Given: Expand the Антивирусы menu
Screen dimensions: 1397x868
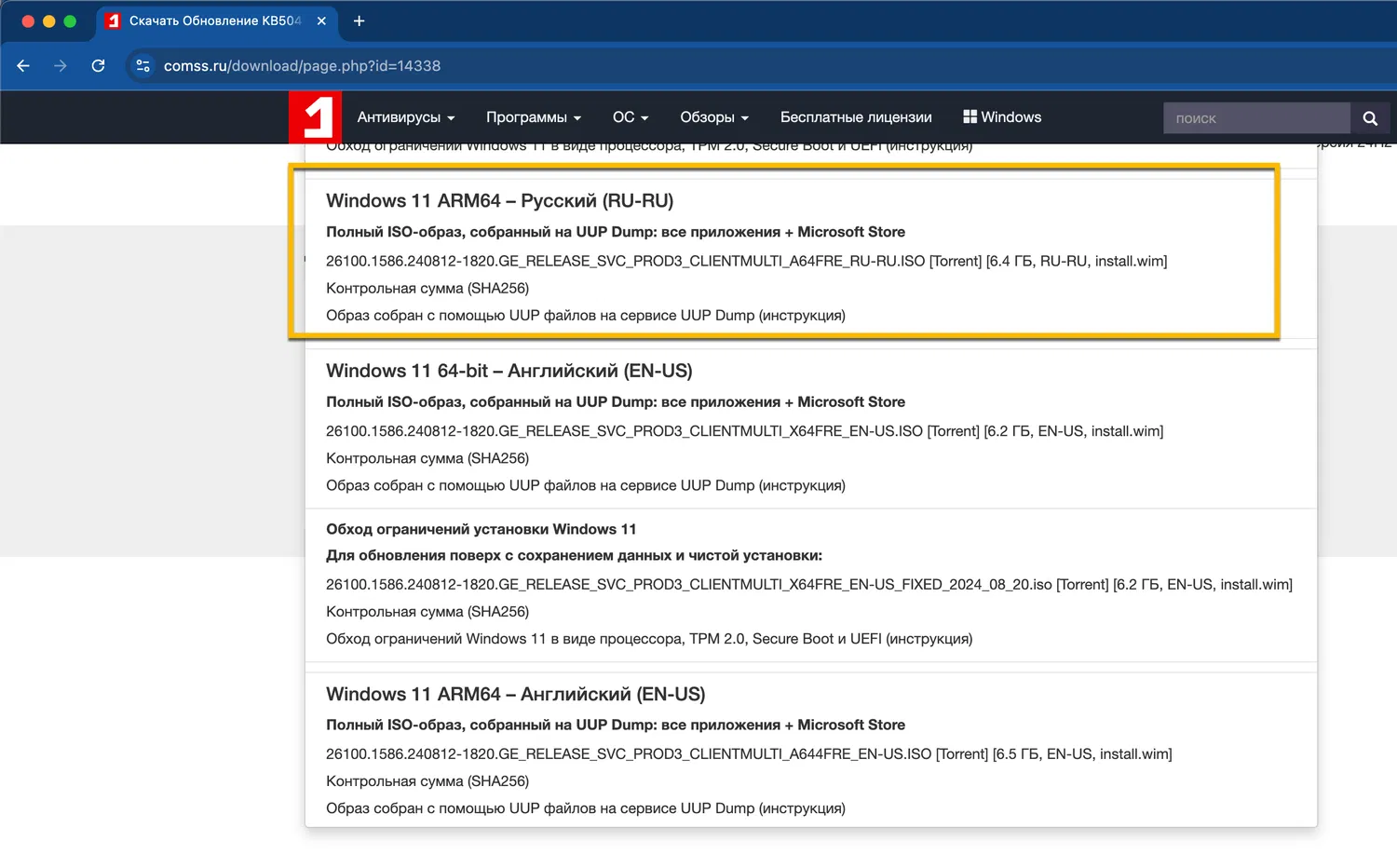Looking at the screenshot, I should (x=406, y=117).
